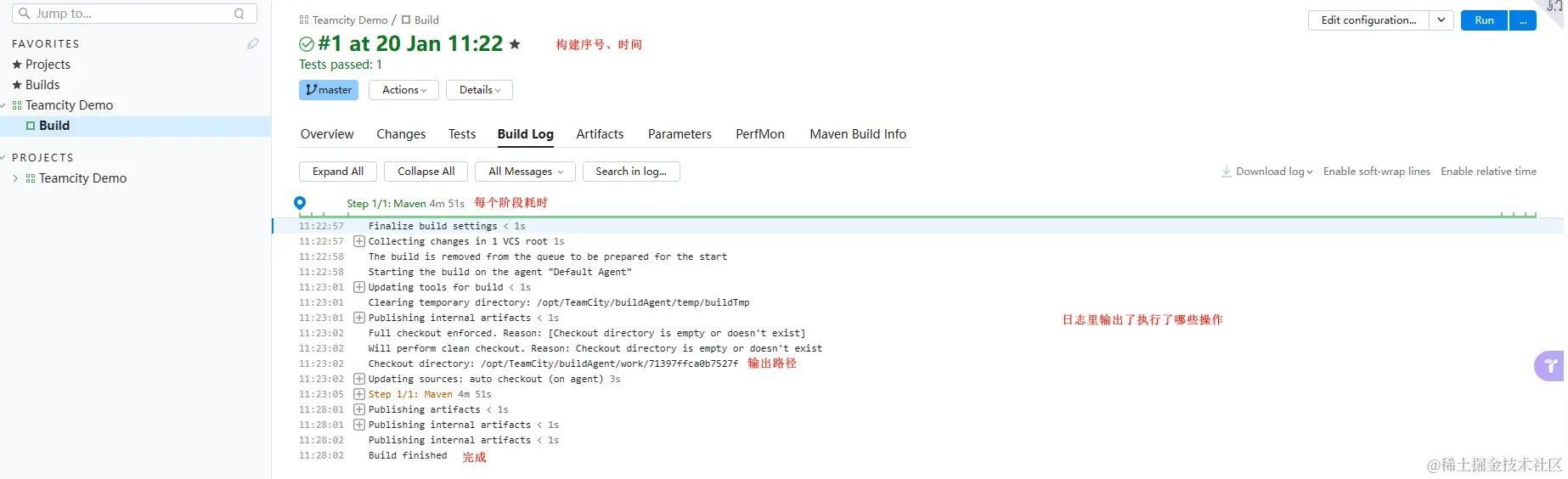Enable soft-wrap lines
This screenshot has width=1568, height=479.
[x=1377, y=172]
